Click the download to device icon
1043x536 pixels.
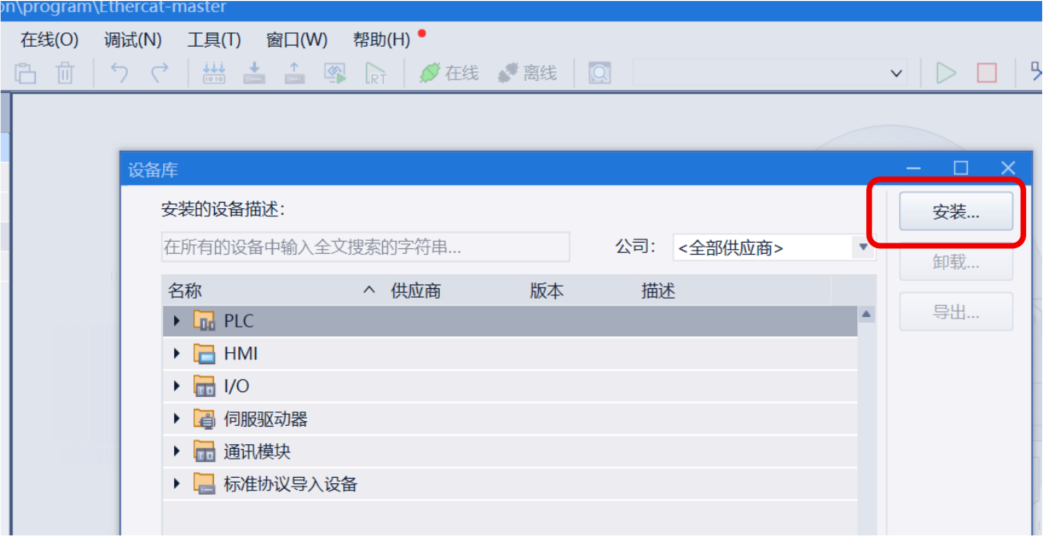tap(254, 73)
